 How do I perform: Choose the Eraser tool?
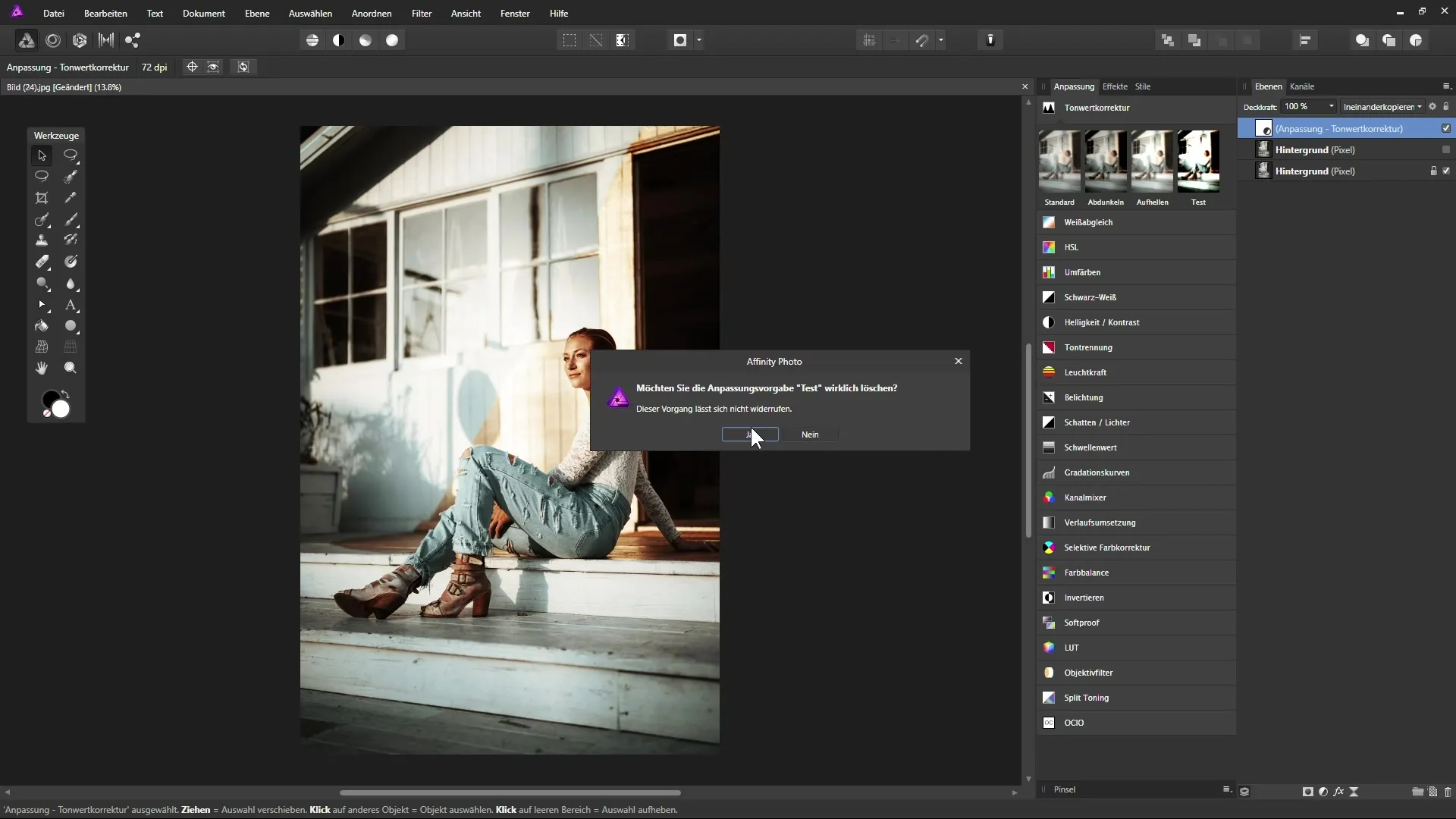(x=42, y=262)
